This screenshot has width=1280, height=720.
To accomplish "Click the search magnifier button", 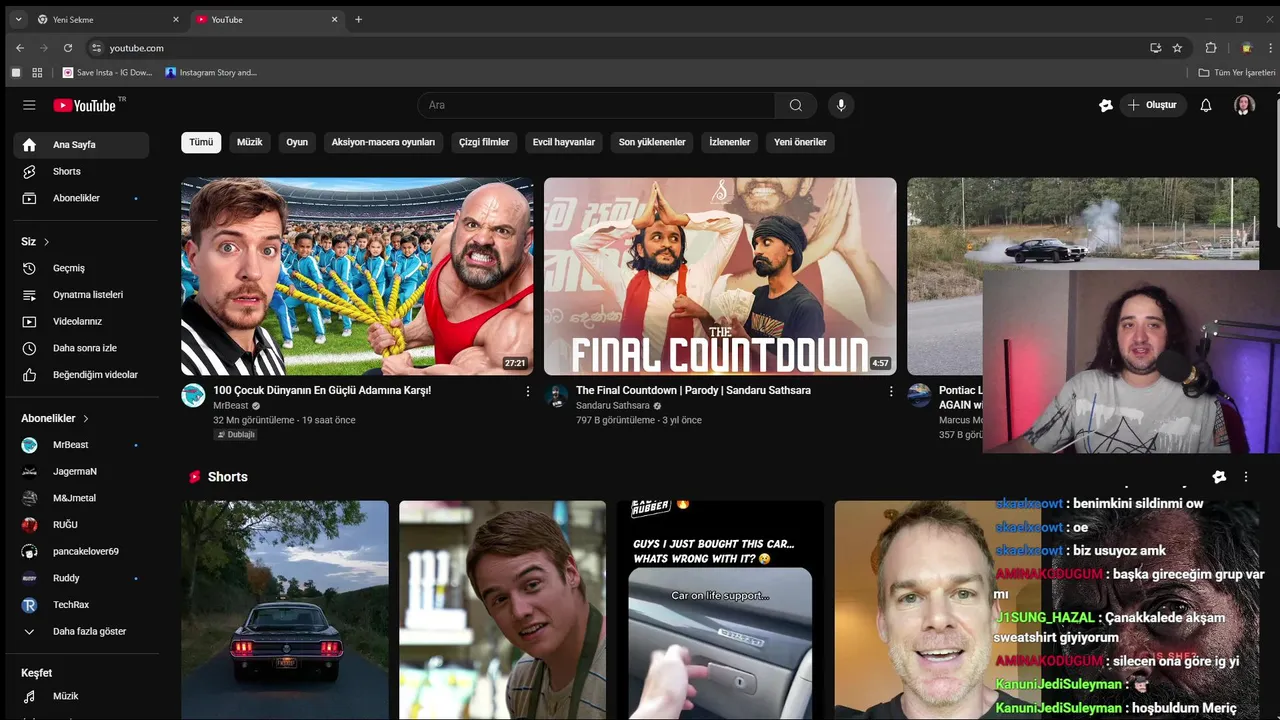I will [x=796, y=105].
